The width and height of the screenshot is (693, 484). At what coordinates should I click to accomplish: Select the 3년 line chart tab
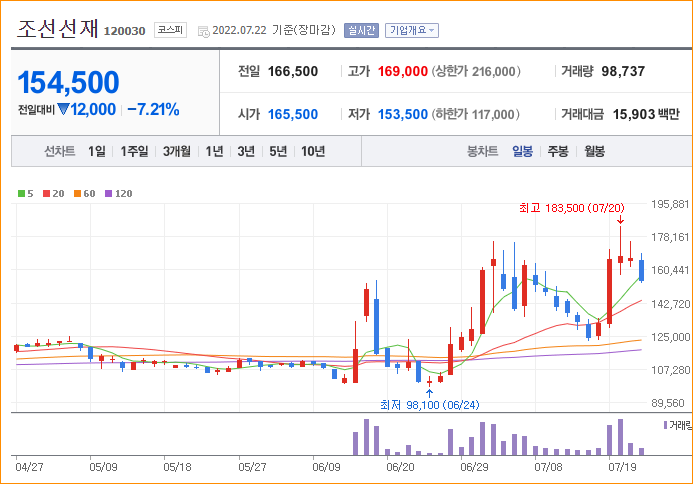coord(246,151)
